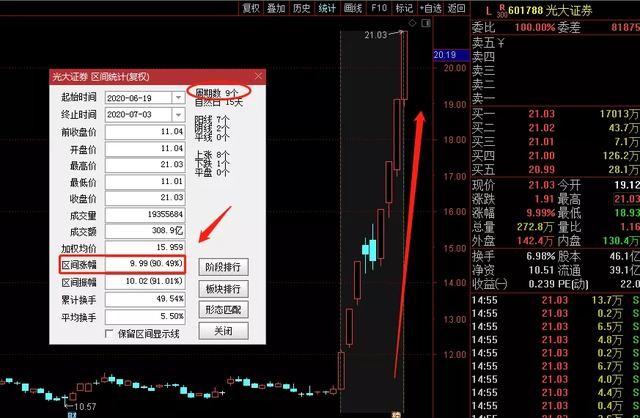Choose 画线 drawing tools item
The height and width of the screenshot is (418, 640).
[x=353, y=8]
